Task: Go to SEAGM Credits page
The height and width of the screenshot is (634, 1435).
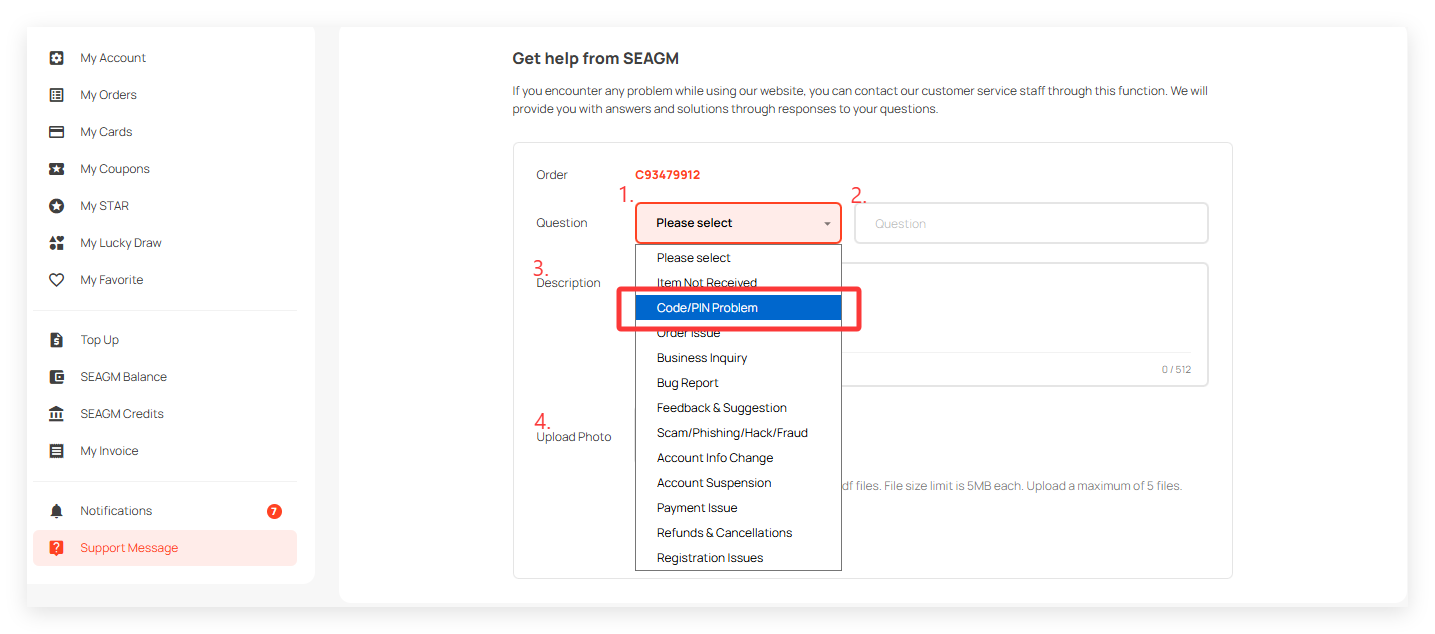Action: click(122, 414)
